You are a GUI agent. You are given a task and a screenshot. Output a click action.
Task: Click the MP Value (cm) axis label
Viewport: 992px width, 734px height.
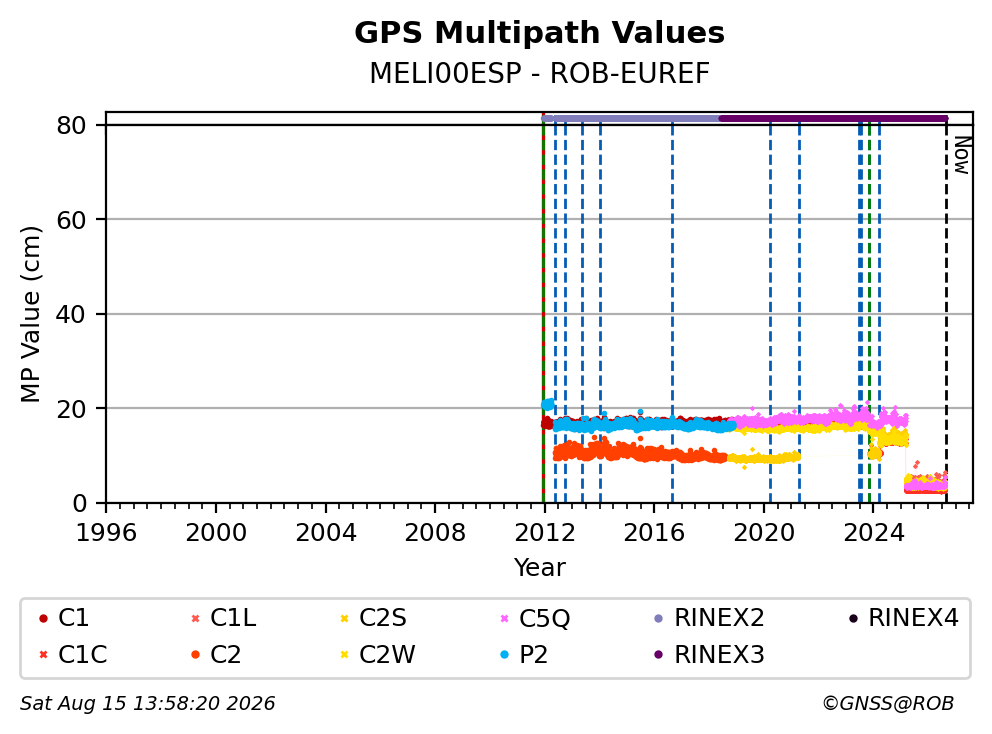(x=30, y=314)
